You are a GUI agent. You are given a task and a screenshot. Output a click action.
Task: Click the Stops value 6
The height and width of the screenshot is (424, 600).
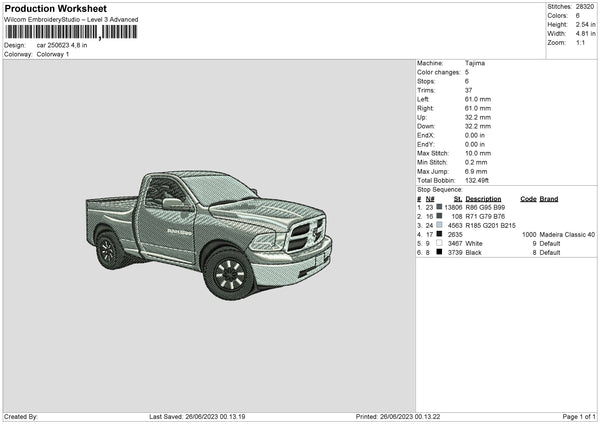coord(467,81)
